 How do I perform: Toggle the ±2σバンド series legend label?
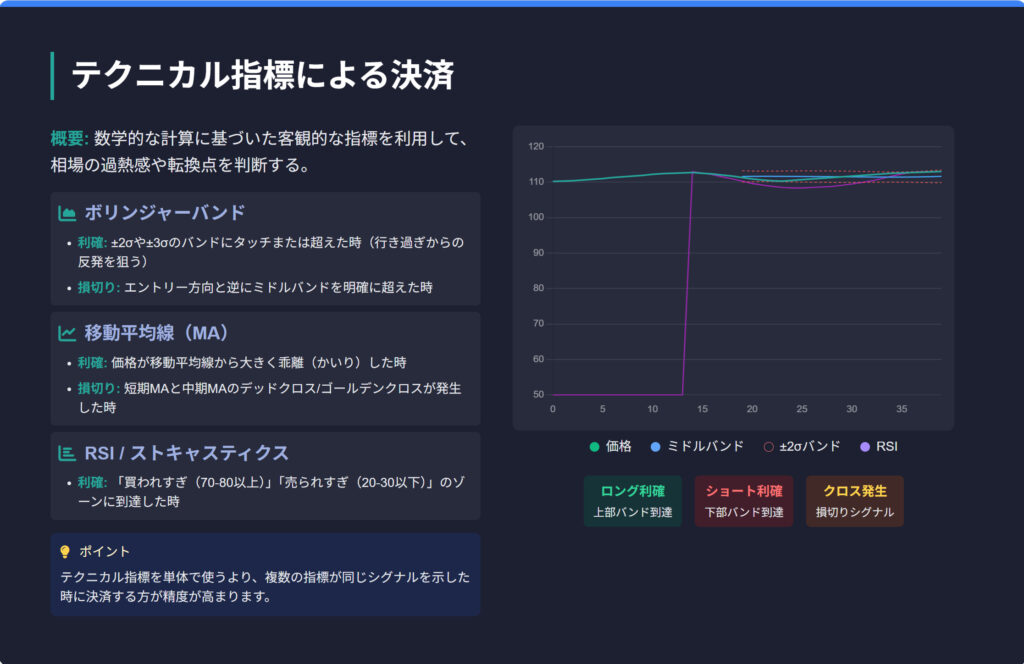pos(810,446)
